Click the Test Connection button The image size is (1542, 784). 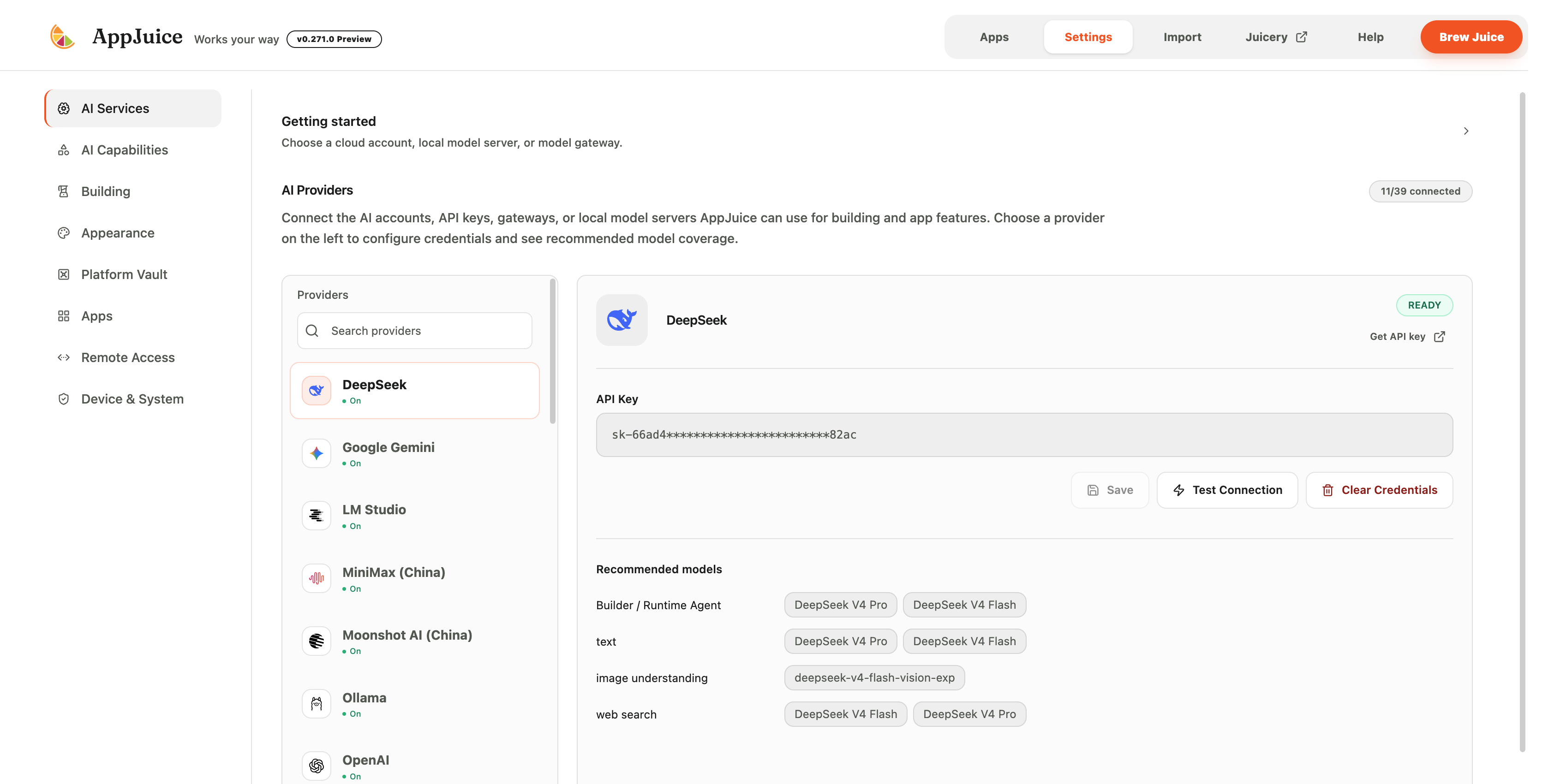point(1227,490)
